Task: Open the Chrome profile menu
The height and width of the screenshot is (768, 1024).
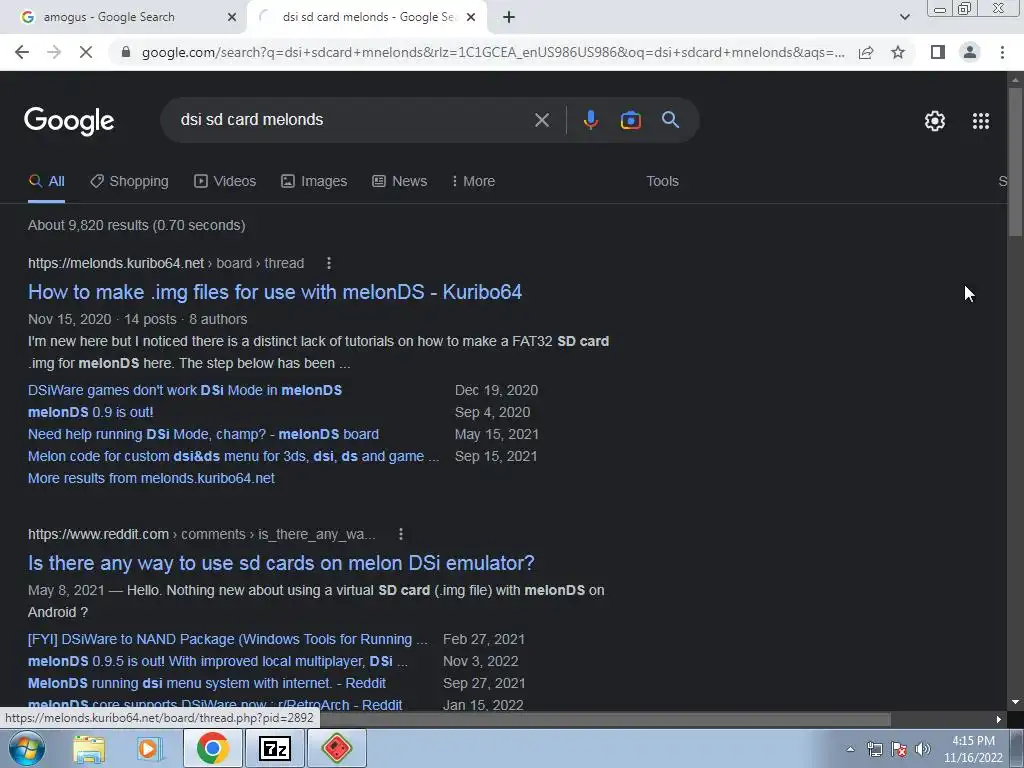Action: tap(970, 52)
